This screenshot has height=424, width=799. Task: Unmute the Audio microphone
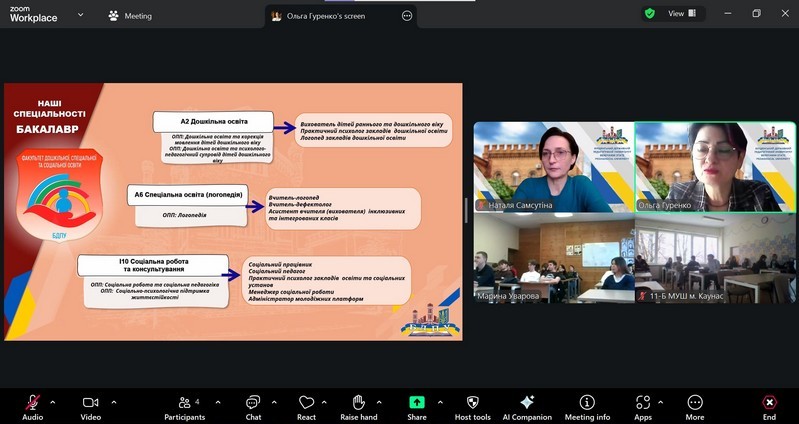point(32,402)
